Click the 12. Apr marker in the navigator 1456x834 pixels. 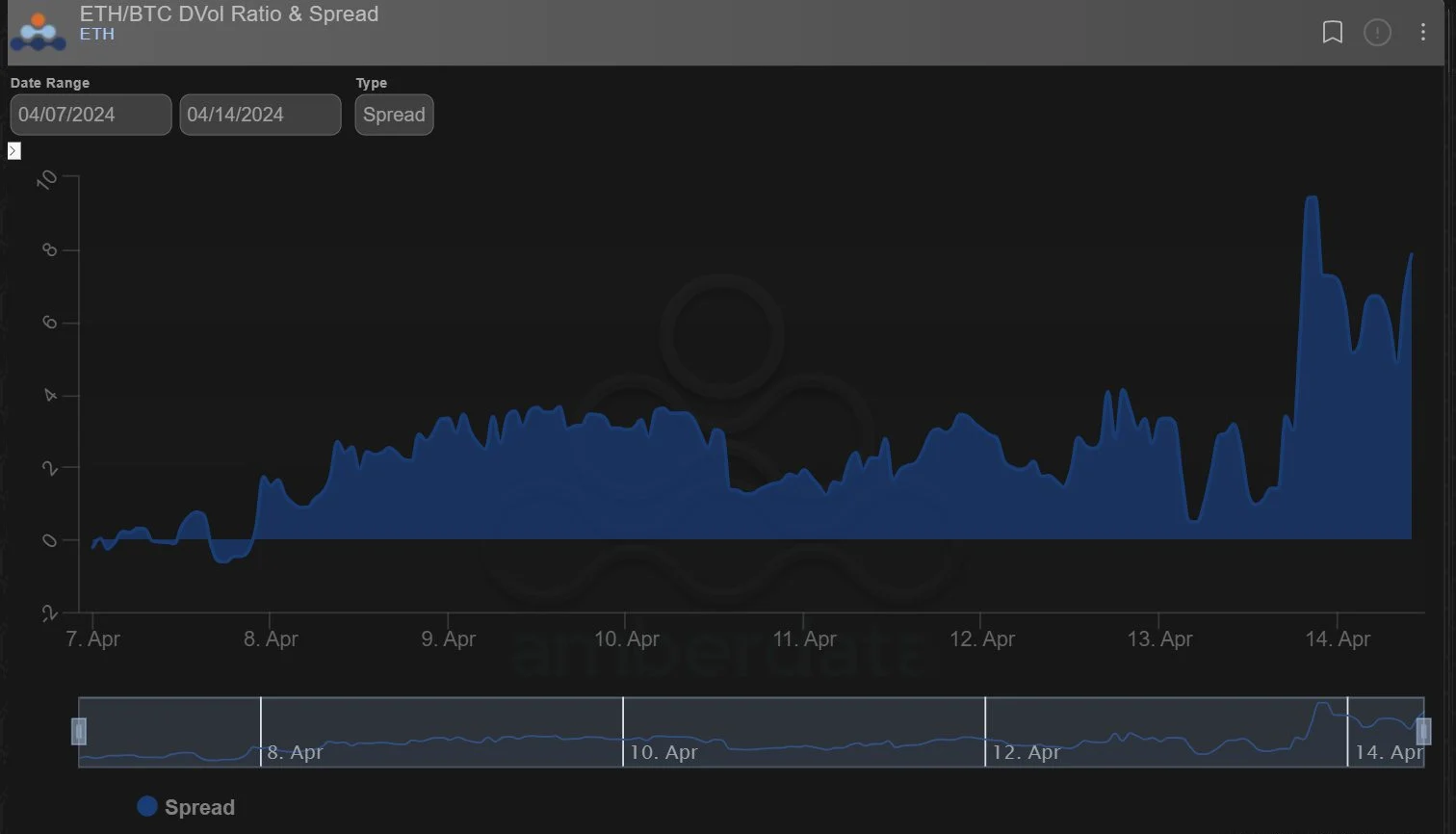(1026, 752)
